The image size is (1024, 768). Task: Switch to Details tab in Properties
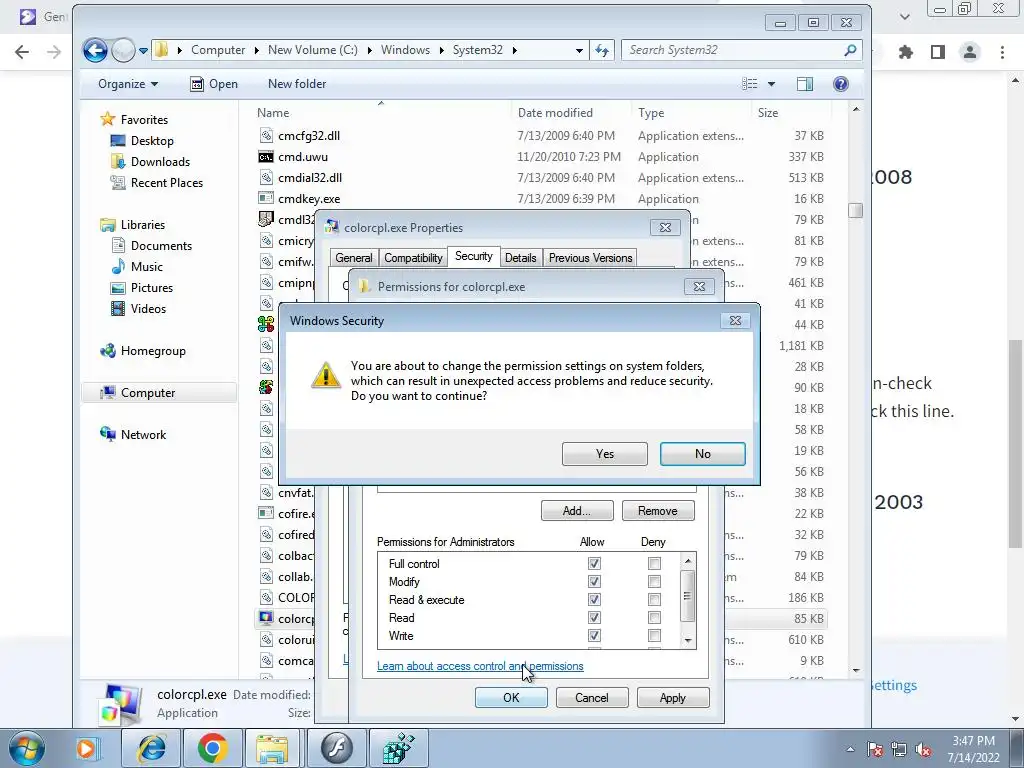pyautogui.click(x=520, y=258)
